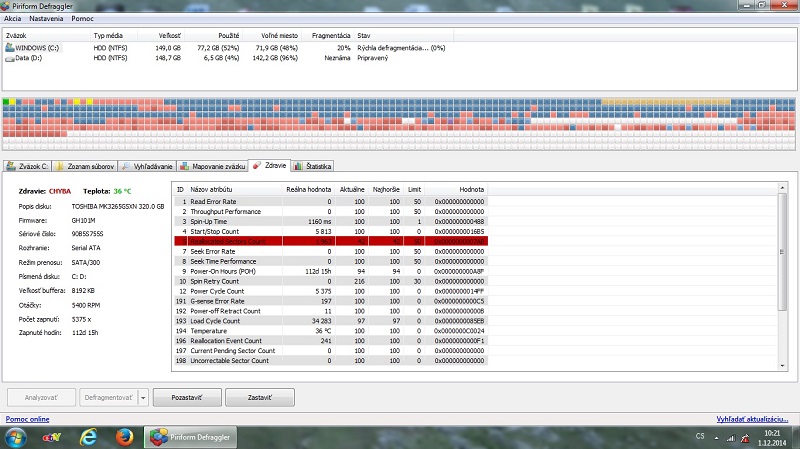Click the Názov atribútu column header
800x449 pixels.
point(235,189)
